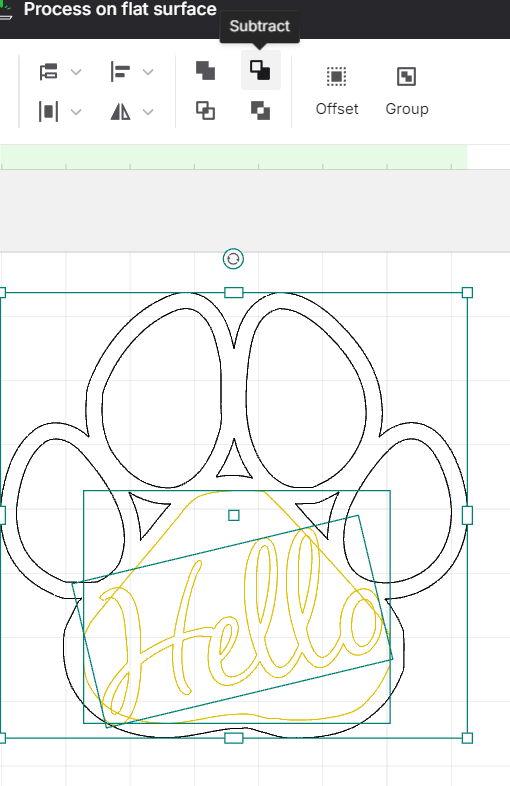Click the flip/reflect icon

pyautogui.click(x=120, y=111)
